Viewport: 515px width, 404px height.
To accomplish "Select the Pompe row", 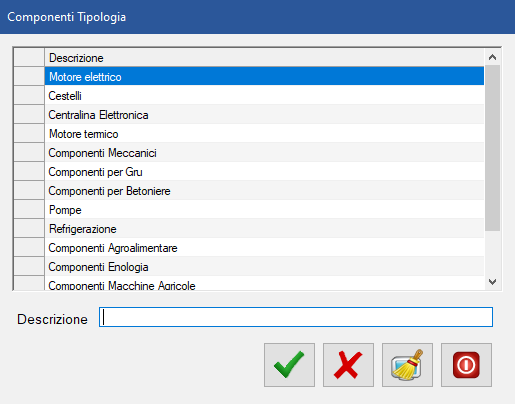I will pyautogui.click(x=264, y=209).
